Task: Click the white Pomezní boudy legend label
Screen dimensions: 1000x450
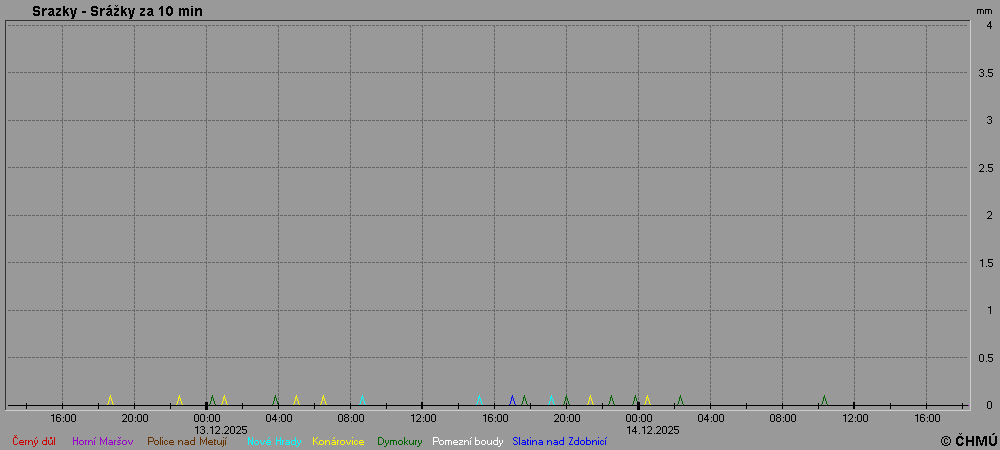Action: coord(467,441)
